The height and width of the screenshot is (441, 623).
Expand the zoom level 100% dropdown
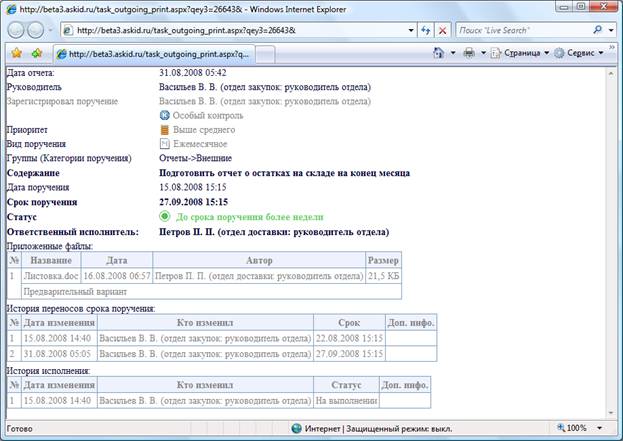600,428
